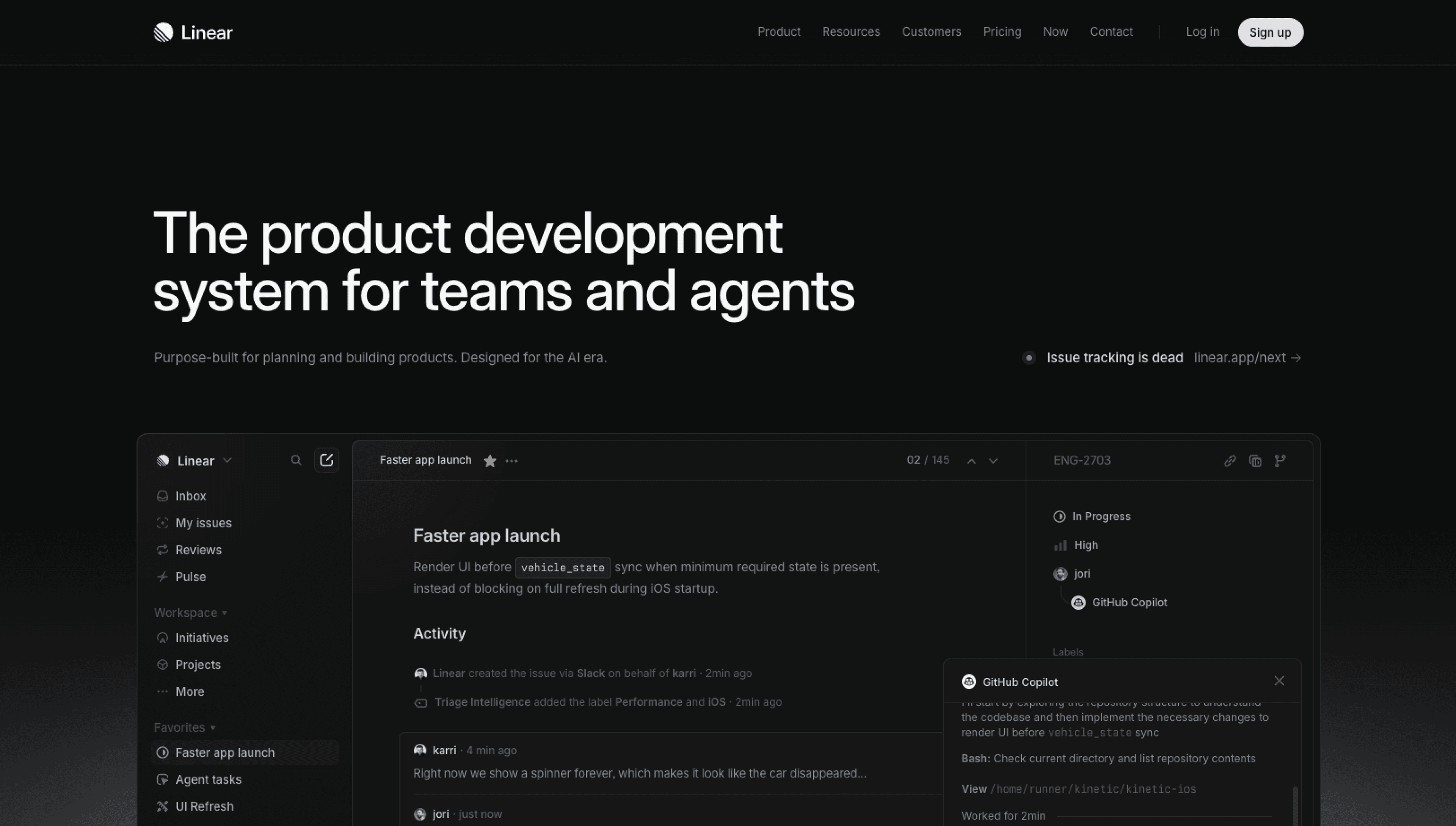Toggle the favorite star for Faster app launch

coord(490,461)
